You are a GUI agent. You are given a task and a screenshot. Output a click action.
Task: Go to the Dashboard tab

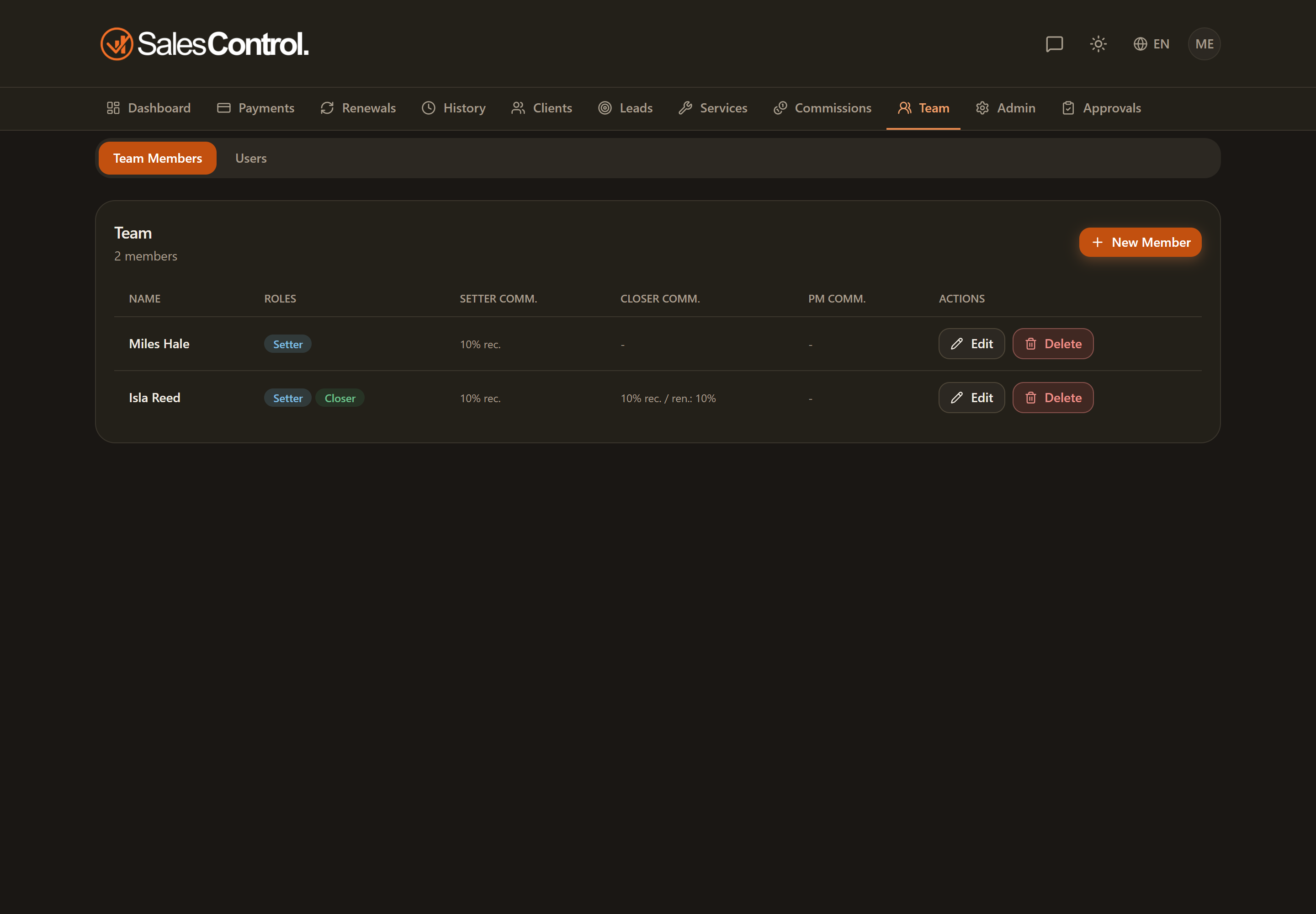click(x=149, y=108)
